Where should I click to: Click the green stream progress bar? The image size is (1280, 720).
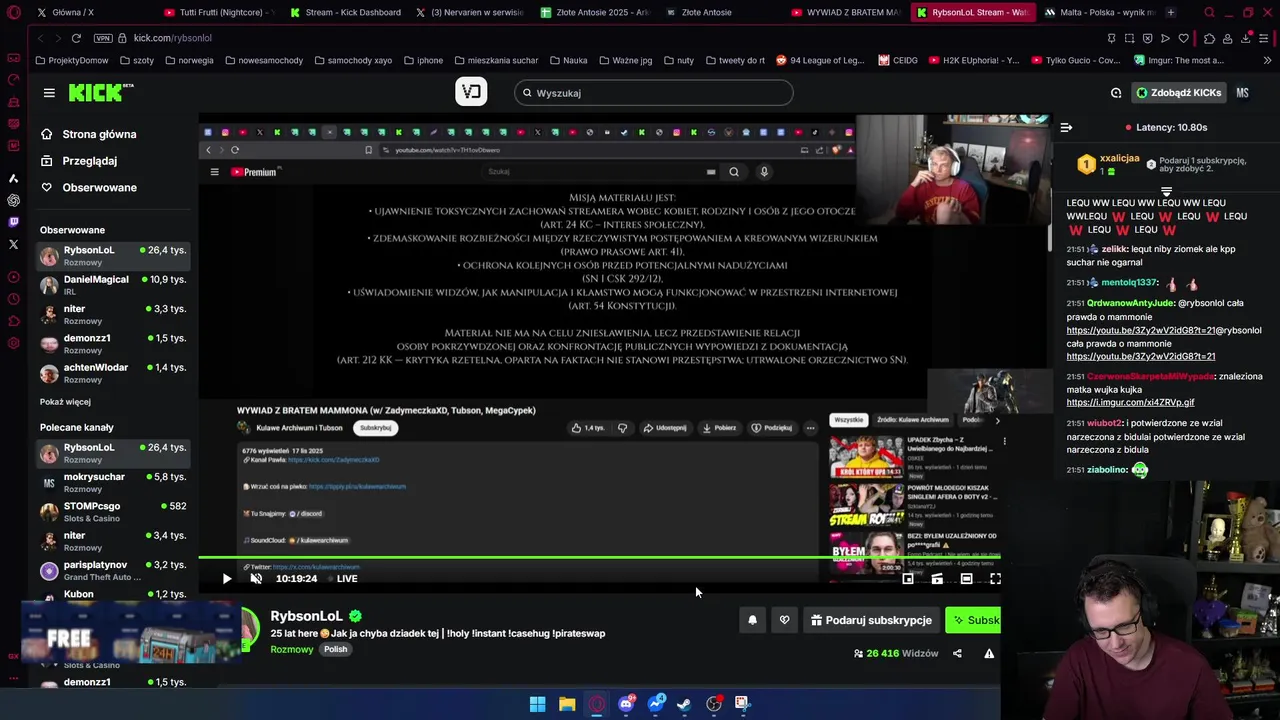click(599, 558)
